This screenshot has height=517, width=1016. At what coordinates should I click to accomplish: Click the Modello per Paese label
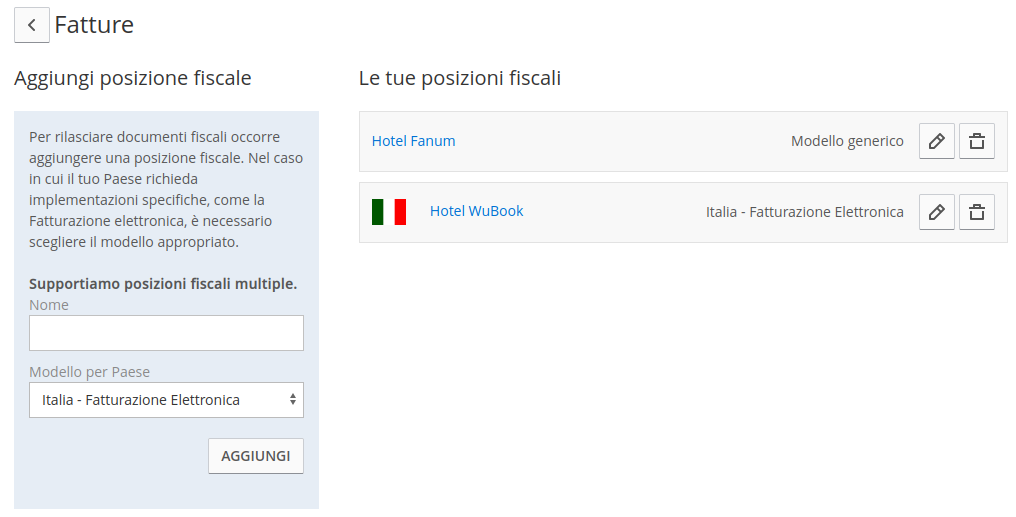(x=89, y=372)
